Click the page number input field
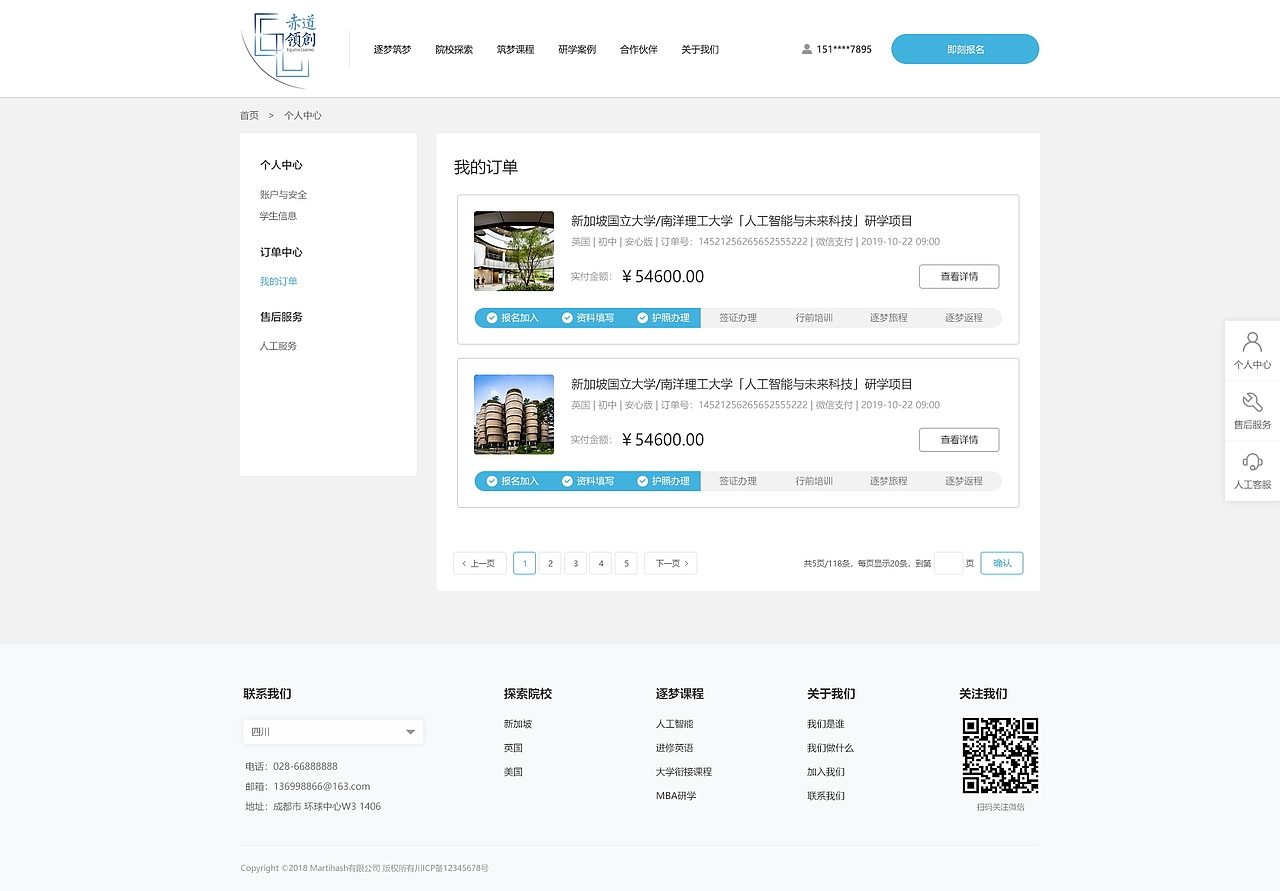1280x891 pixels. click(948, 563)
